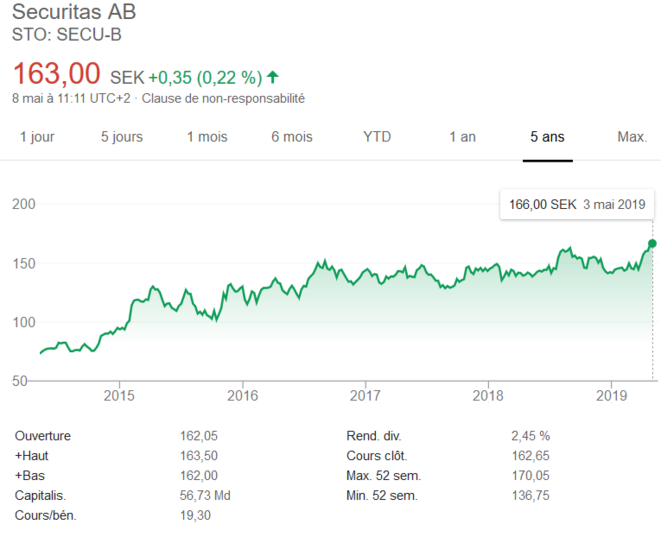Click the 'Cours/bén.' label

click(x=46, y=515)
